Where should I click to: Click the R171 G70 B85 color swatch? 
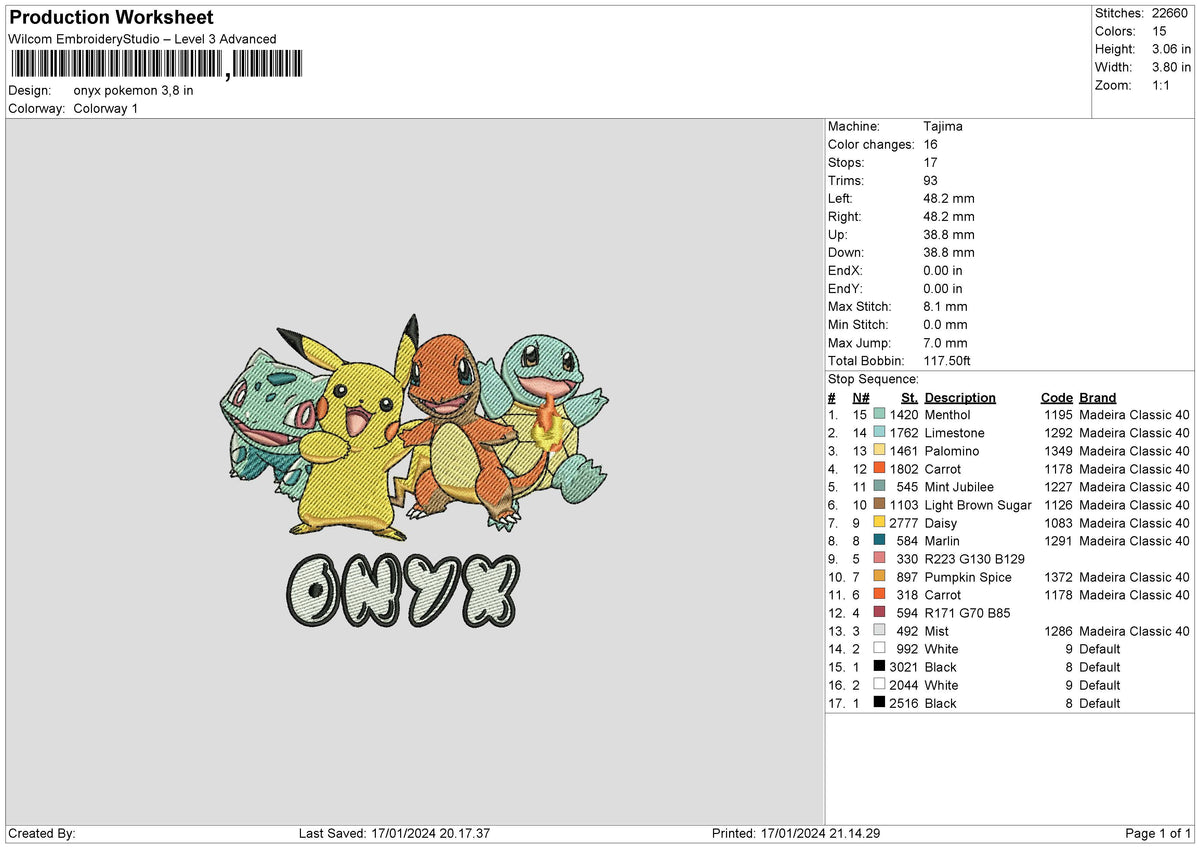(879, 613)
